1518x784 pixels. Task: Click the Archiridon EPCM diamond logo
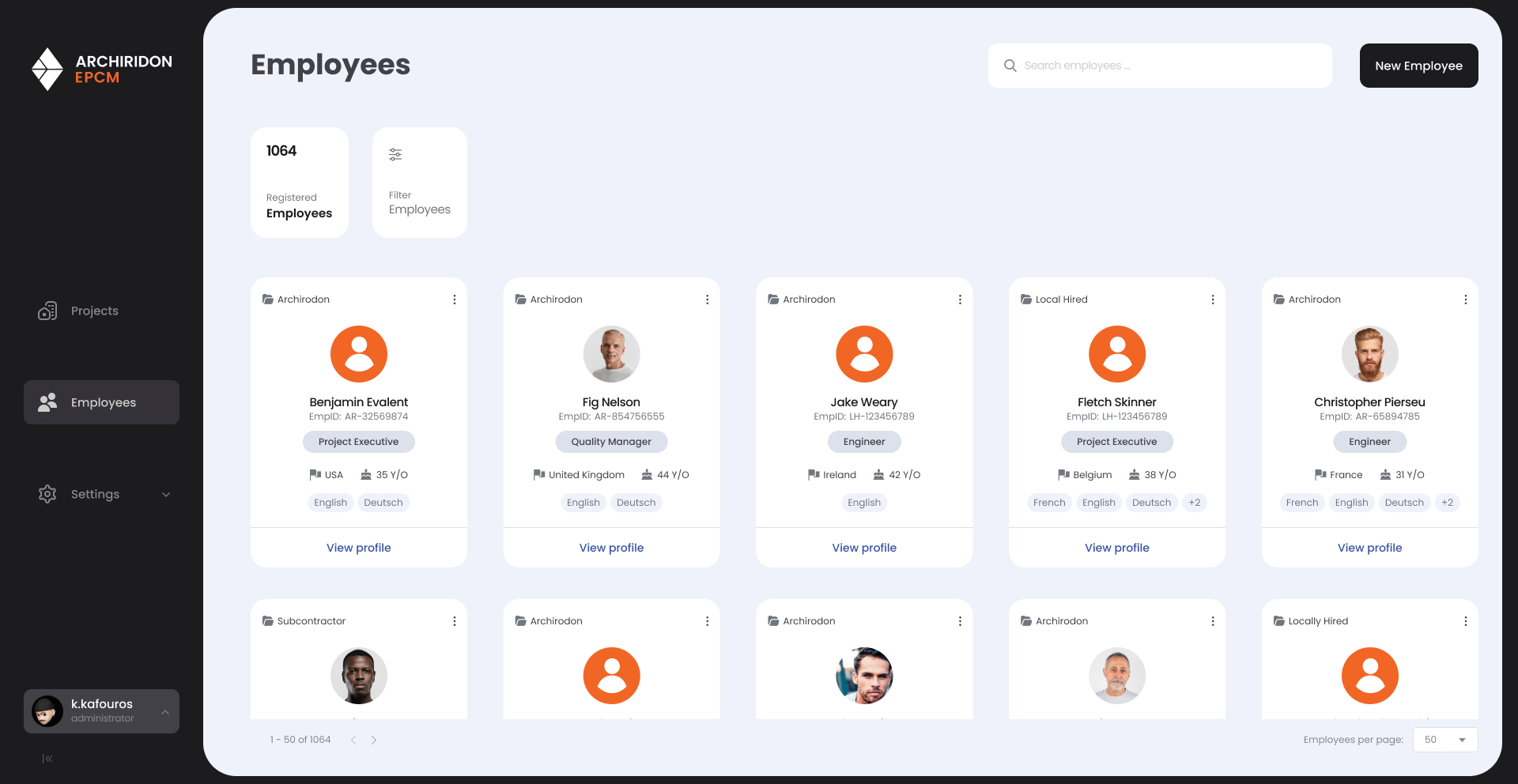[47, 69]
